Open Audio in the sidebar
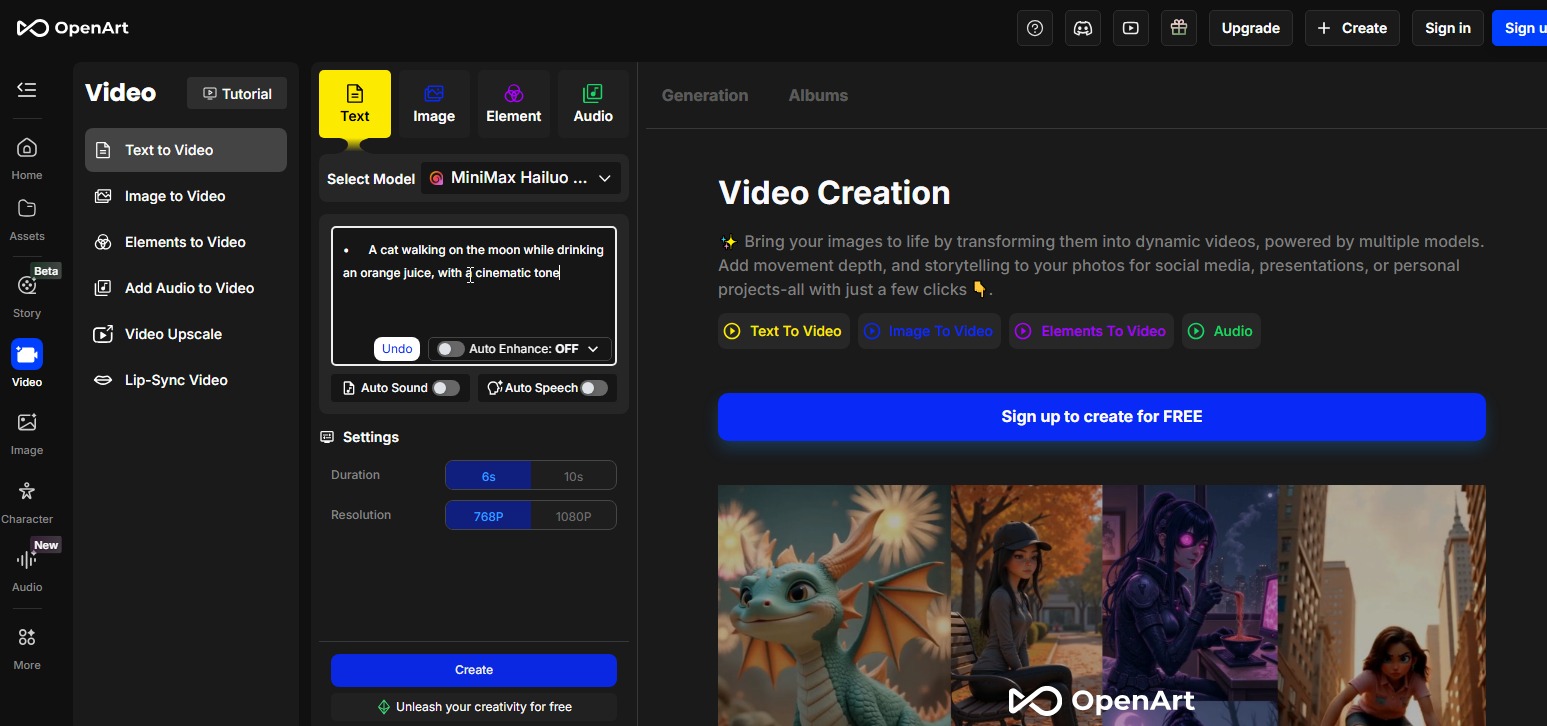This screenshot has height=726, width=1547. tap(27, 570)
